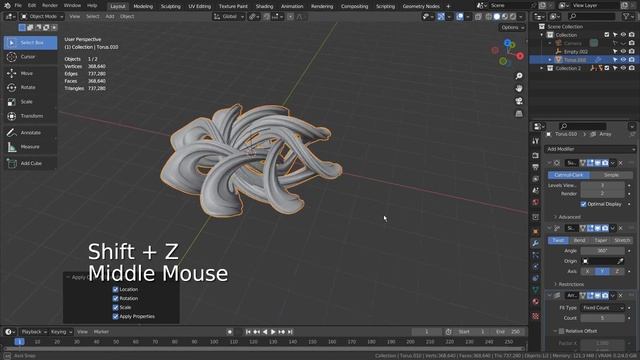The width and height of the screenshot is (640, 360).
Task: Open the Modifiers wrench properties tab
Action: click(x=536, y=243)
